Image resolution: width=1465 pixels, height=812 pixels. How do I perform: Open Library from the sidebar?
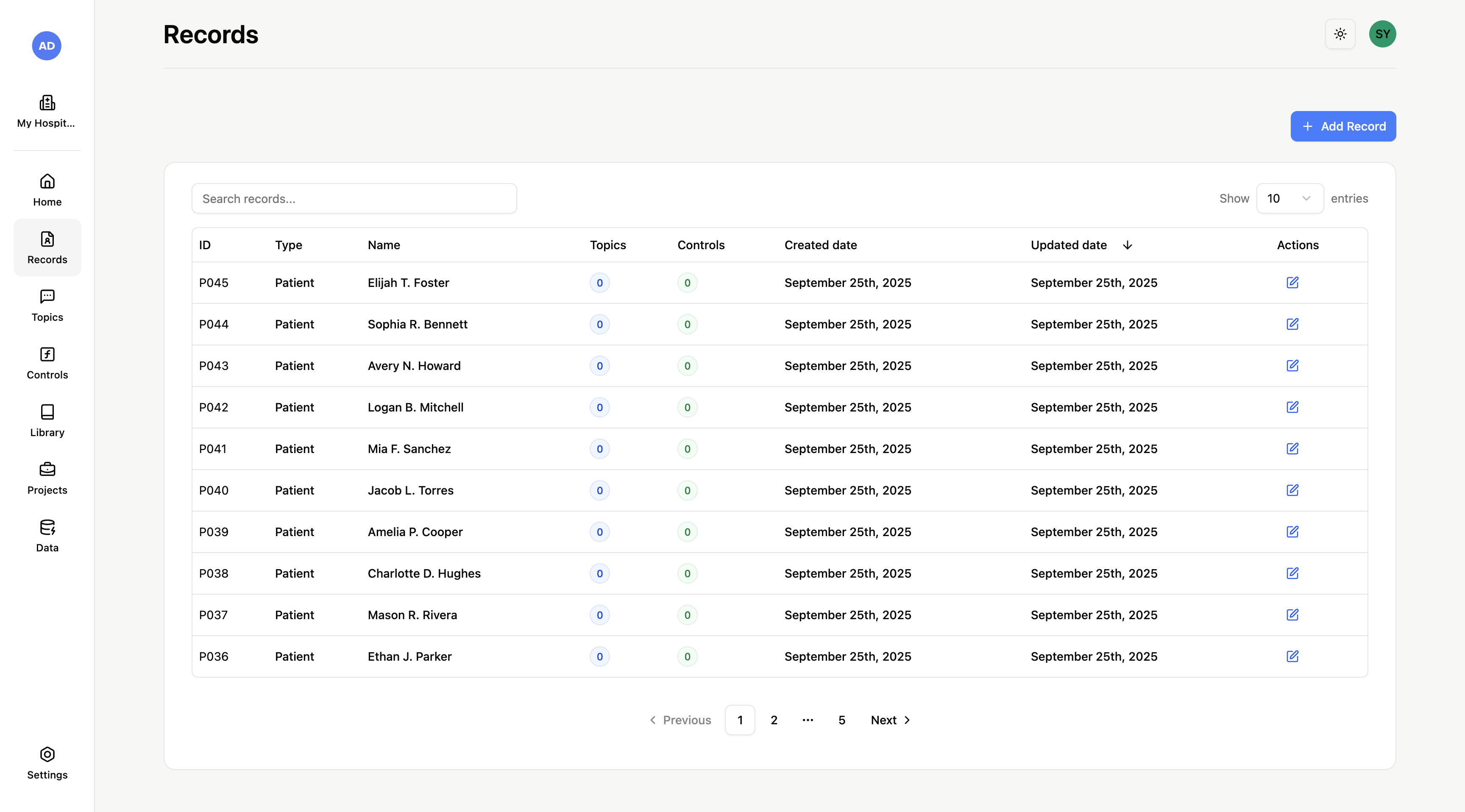tap(47, 420)
